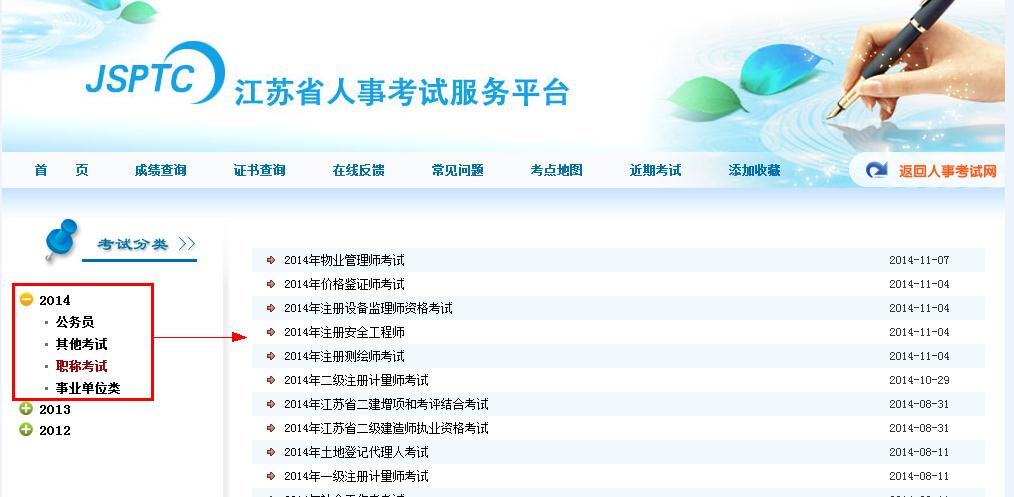1014x497 pixels.
Task: Open the 首页 home menu
Action: 61,171
